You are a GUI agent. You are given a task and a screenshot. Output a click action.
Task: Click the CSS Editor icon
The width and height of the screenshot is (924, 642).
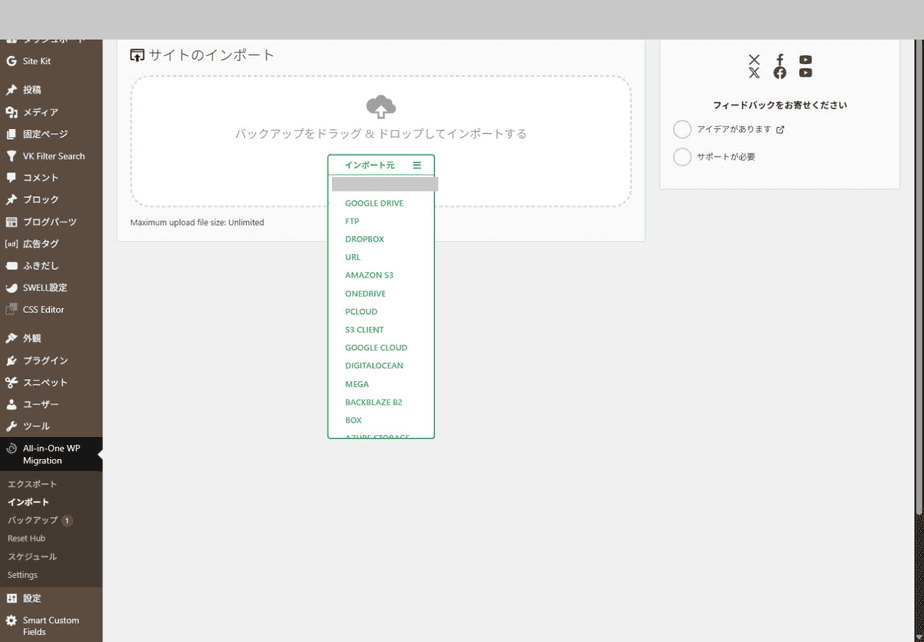[11, 309]
